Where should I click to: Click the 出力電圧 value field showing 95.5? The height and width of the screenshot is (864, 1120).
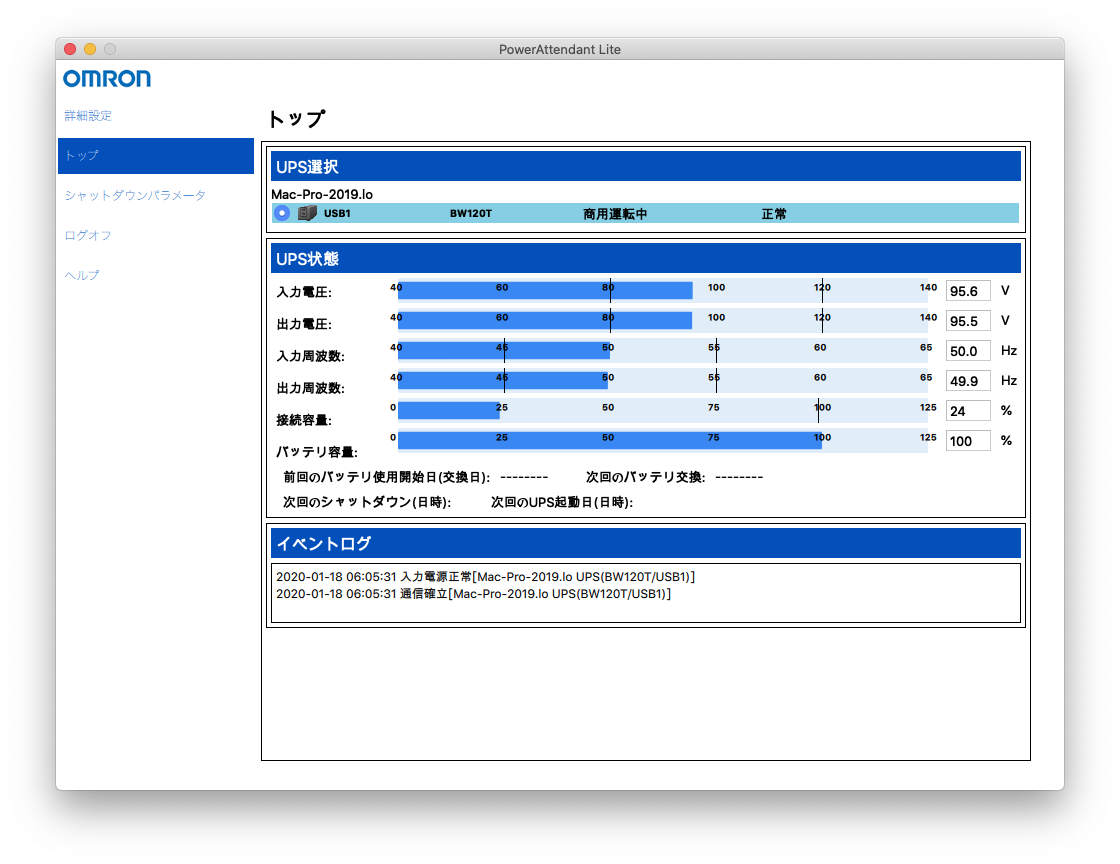point(967,321)
